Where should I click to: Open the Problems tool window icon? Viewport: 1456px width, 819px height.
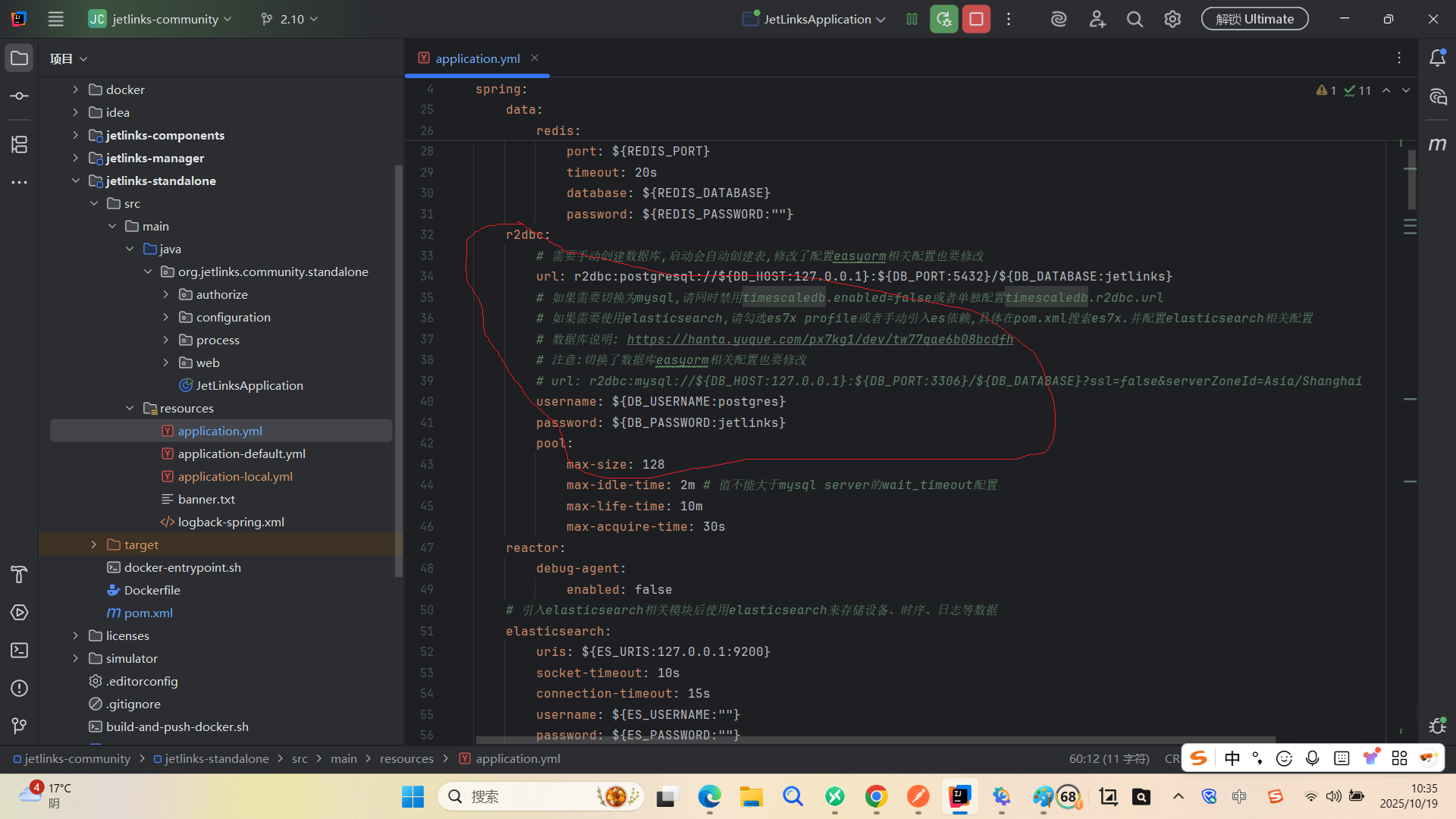tap(20, 689)
